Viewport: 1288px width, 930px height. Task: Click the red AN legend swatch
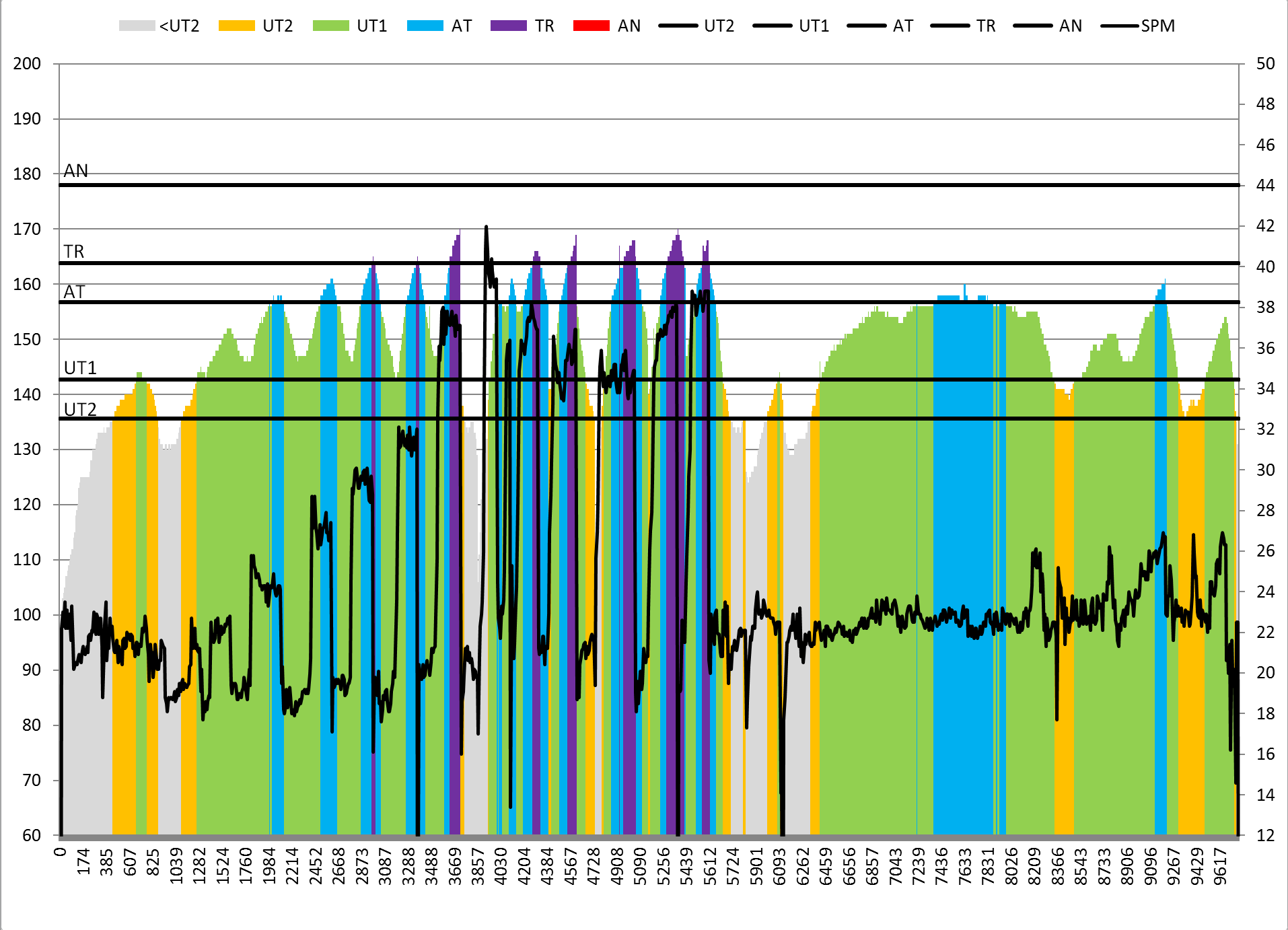pos(592,26)
